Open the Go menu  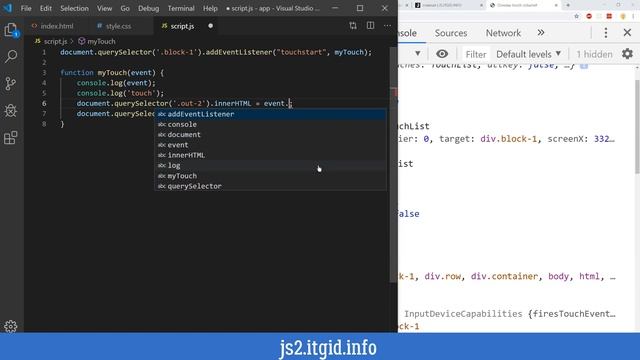[x=125, y=8]
